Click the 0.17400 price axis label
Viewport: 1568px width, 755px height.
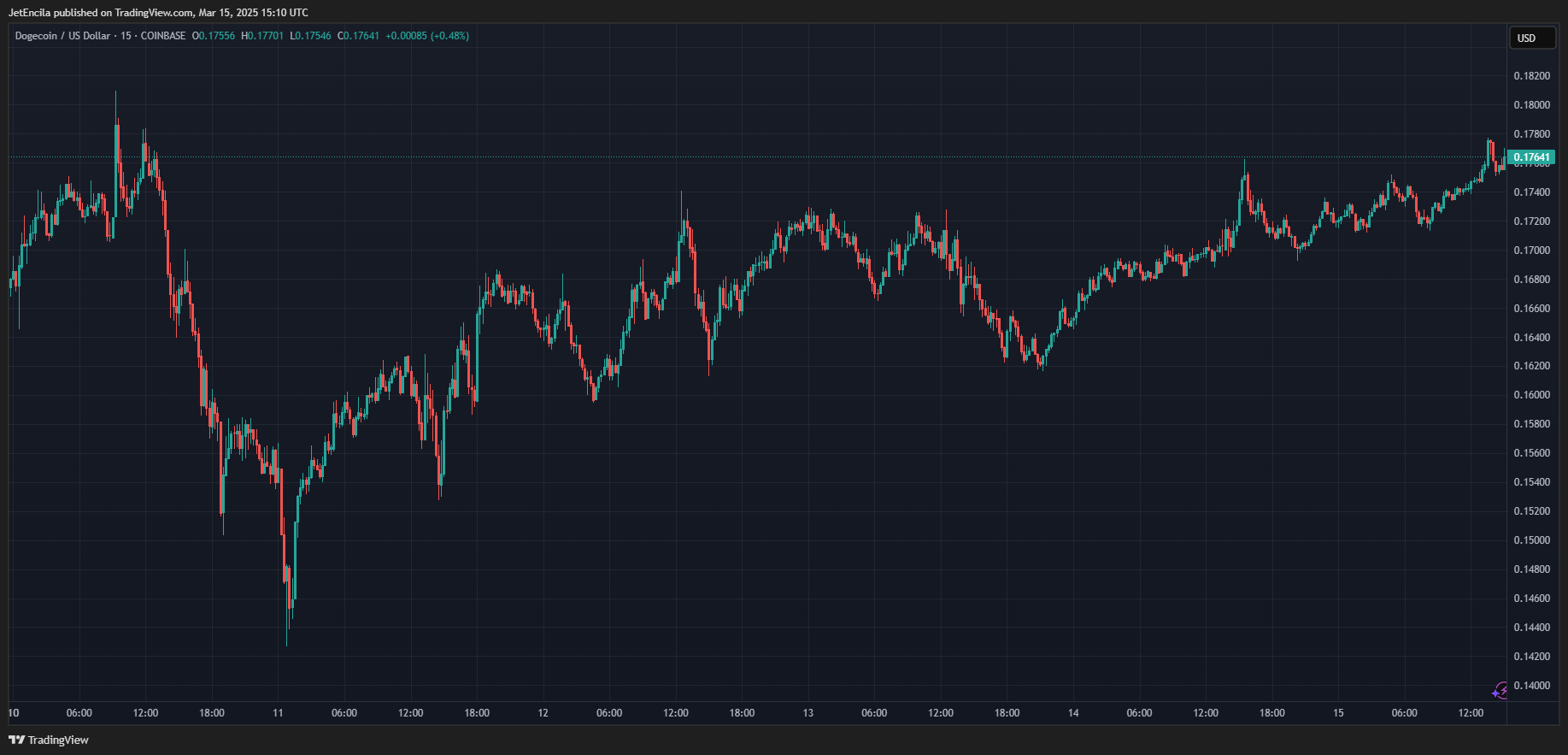click(1531, 192)
